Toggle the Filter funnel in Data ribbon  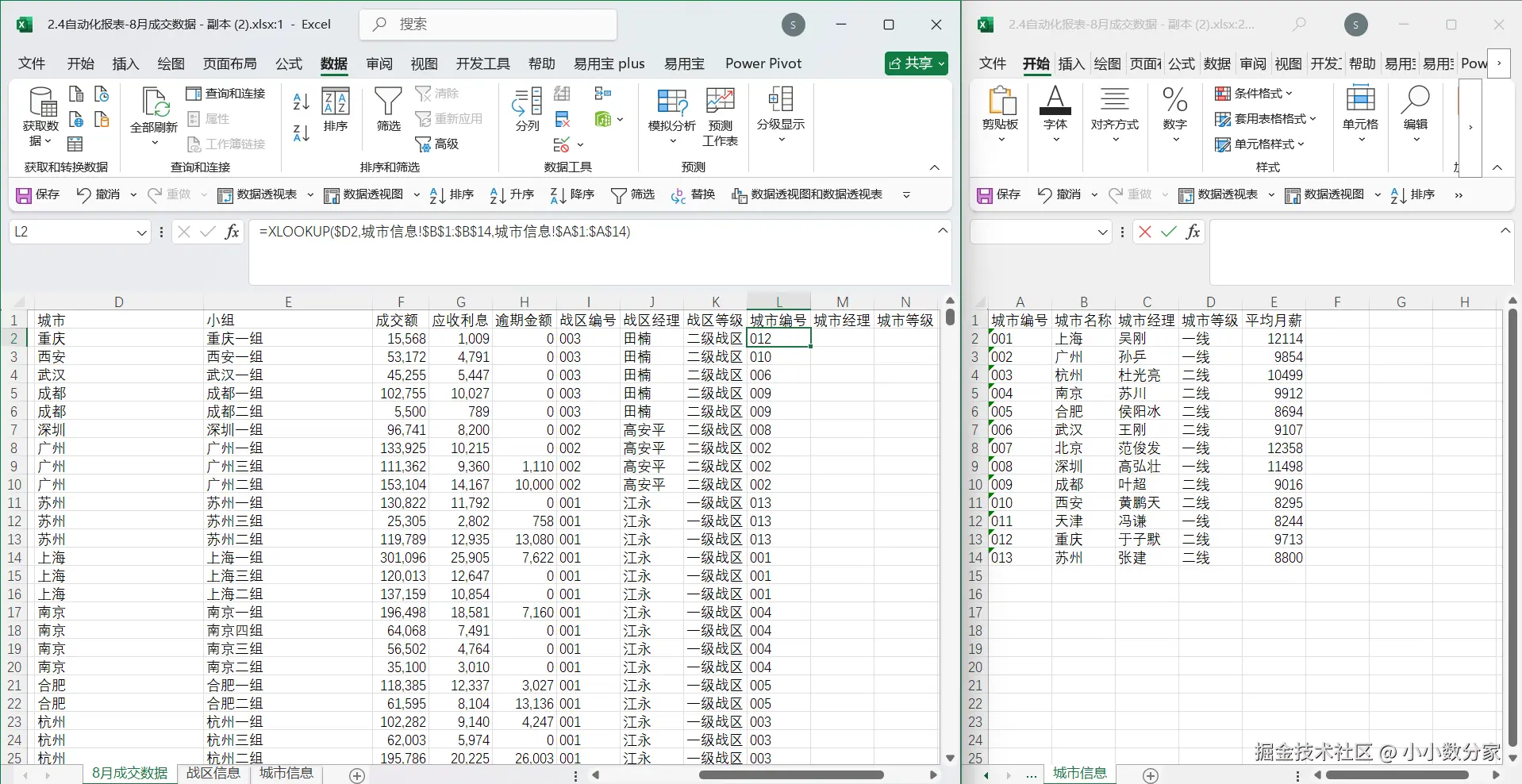388,110
